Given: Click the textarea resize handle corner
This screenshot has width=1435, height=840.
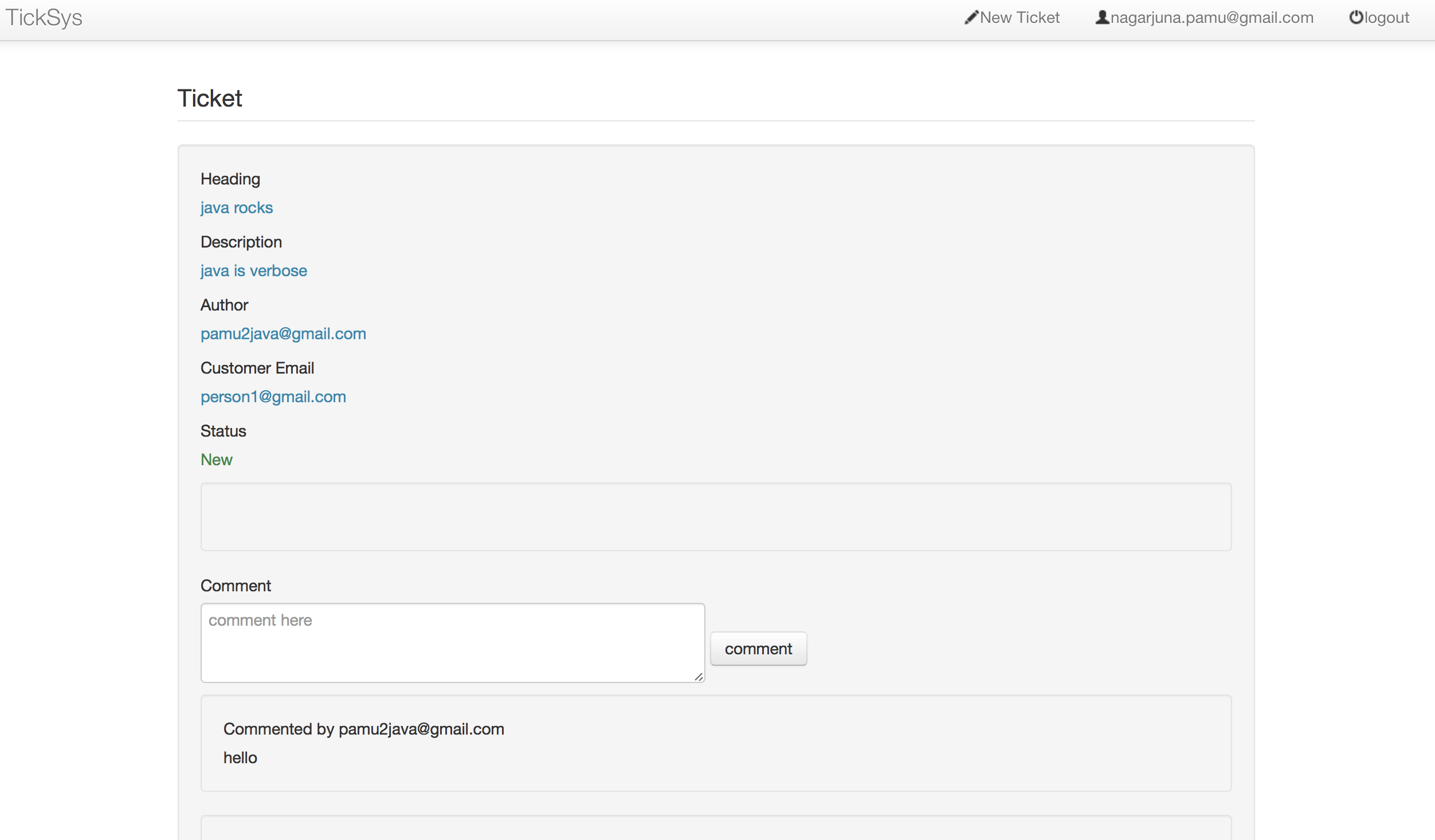Looking at the screenshot, I should click(699, 677).
